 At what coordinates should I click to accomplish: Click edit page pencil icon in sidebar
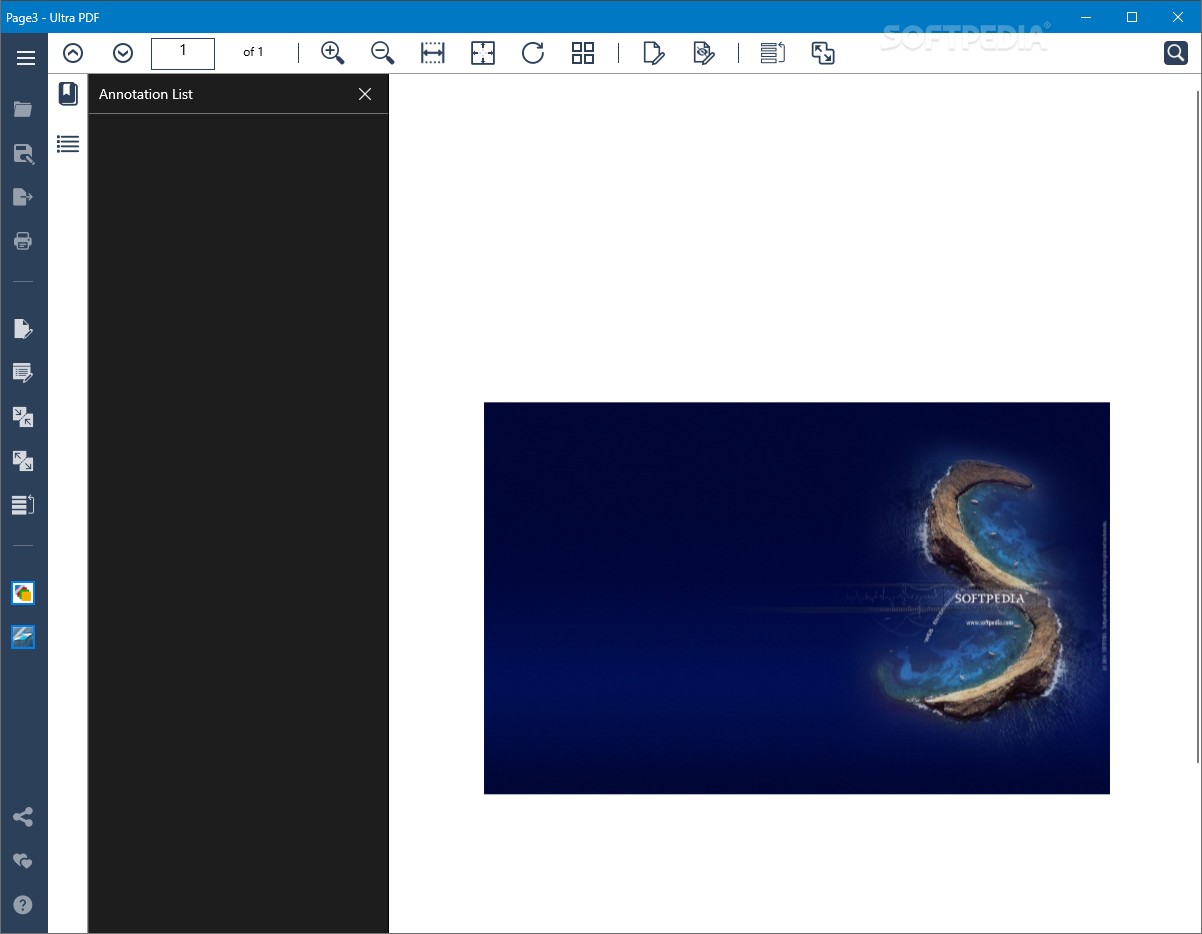coord(23,329)
